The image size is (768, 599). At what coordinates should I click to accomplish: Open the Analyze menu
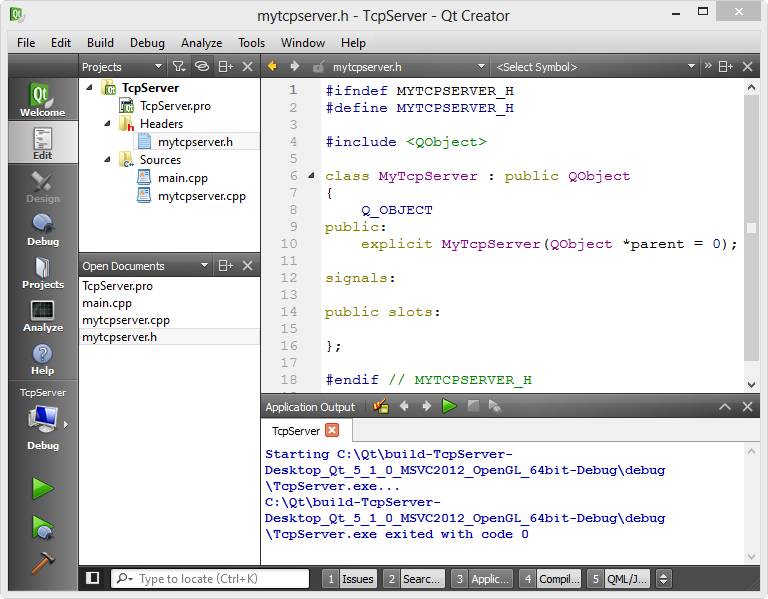(201, 43)
